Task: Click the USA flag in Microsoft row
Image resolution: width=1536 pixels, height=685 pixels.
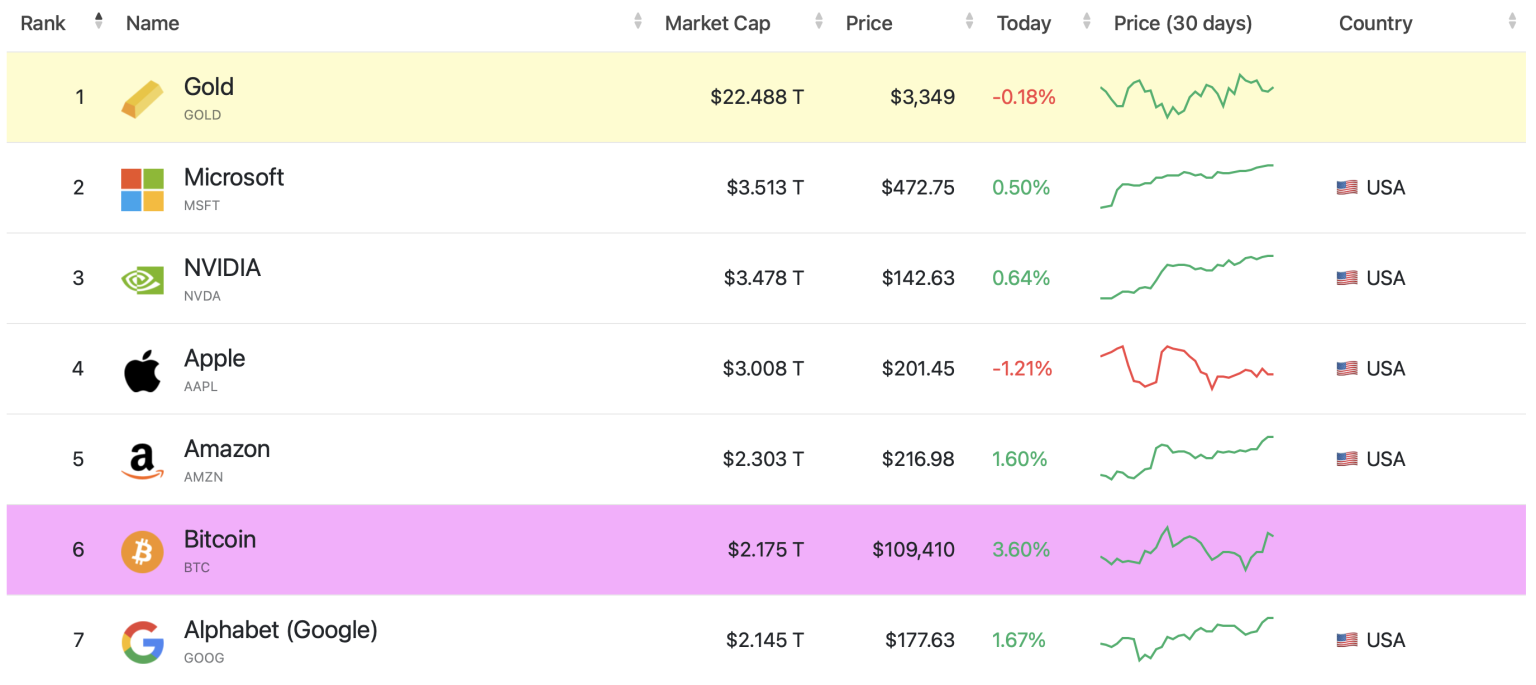Action: click(1347, 187)
